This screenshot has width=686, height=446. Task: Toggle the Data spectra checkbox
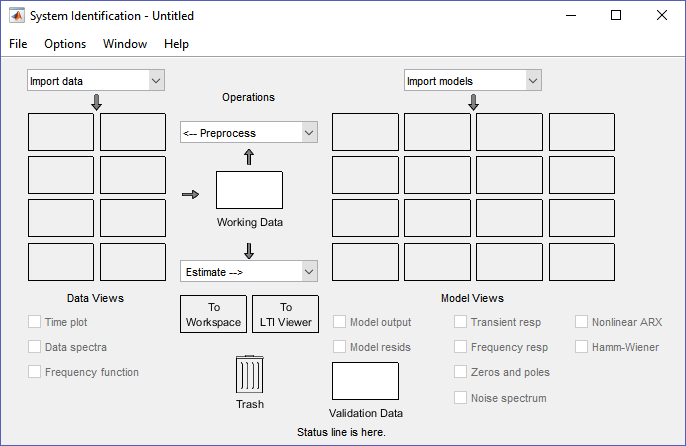click(x=35, y=347)
